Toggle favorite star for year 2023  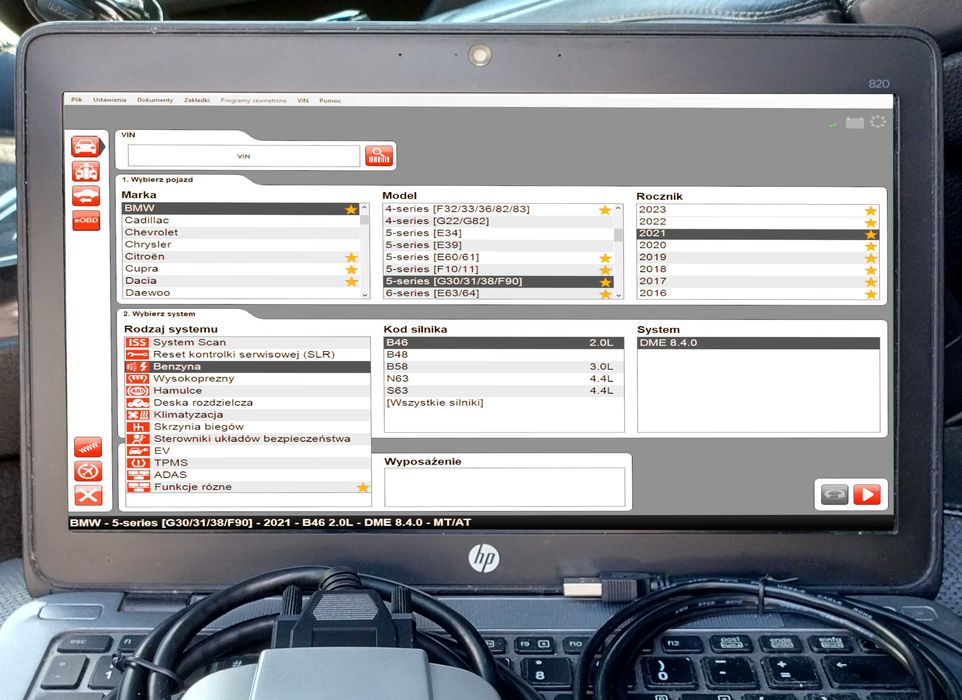(871, 210)
